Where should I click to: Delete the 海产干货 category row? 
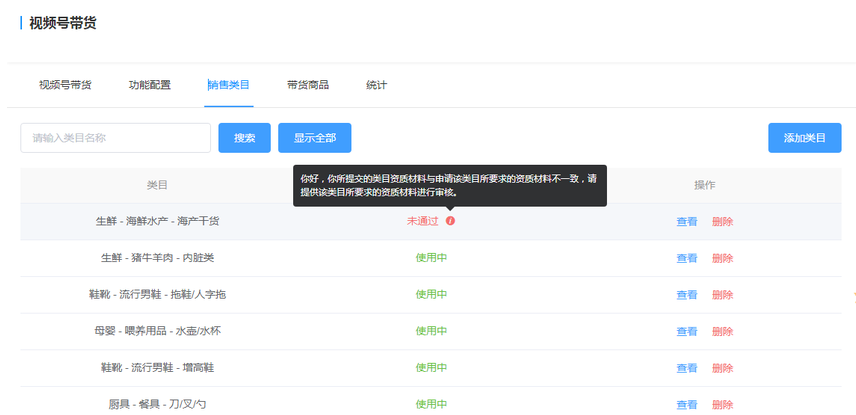click(722, 222)
